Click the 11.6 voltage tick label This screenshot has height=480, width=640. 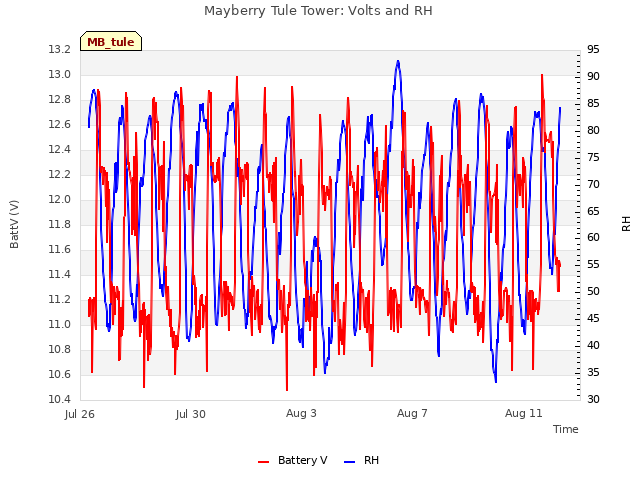click(60, 249)
